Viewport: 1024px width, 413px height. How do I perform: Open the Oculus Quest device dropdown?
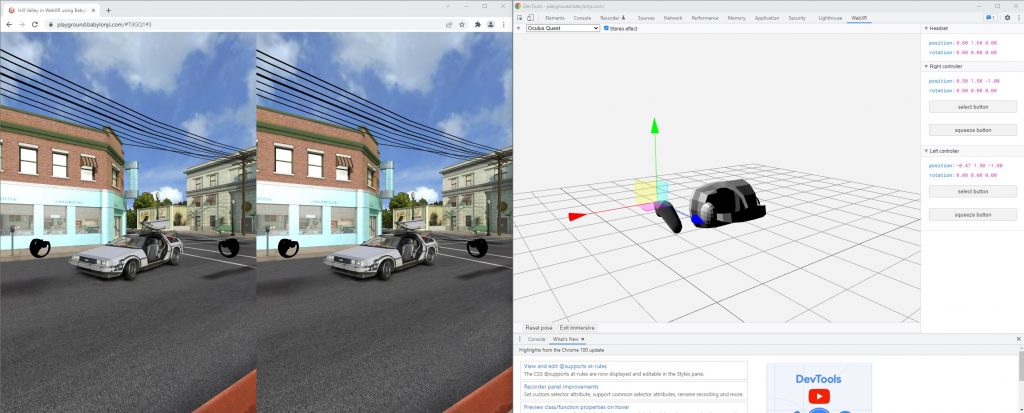pos(563,28)
